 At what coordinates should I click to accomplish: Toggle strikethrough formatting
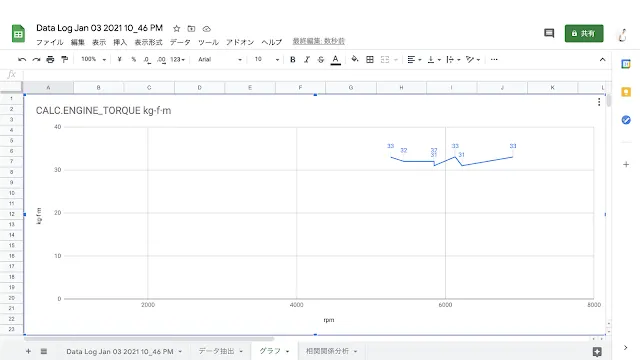[x=321, y=60]
